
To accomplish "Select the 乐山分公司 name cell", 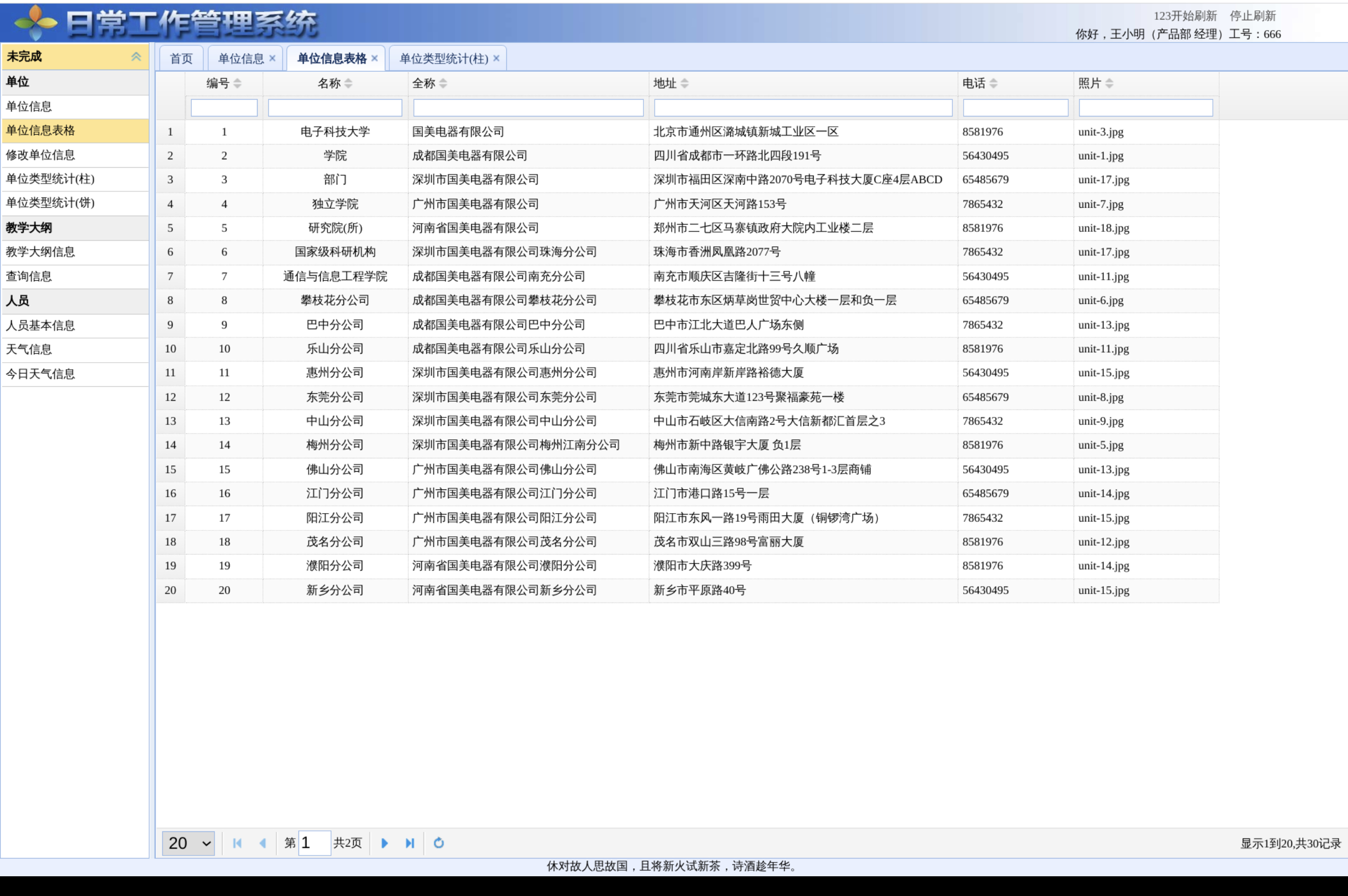I will point(336,349).
